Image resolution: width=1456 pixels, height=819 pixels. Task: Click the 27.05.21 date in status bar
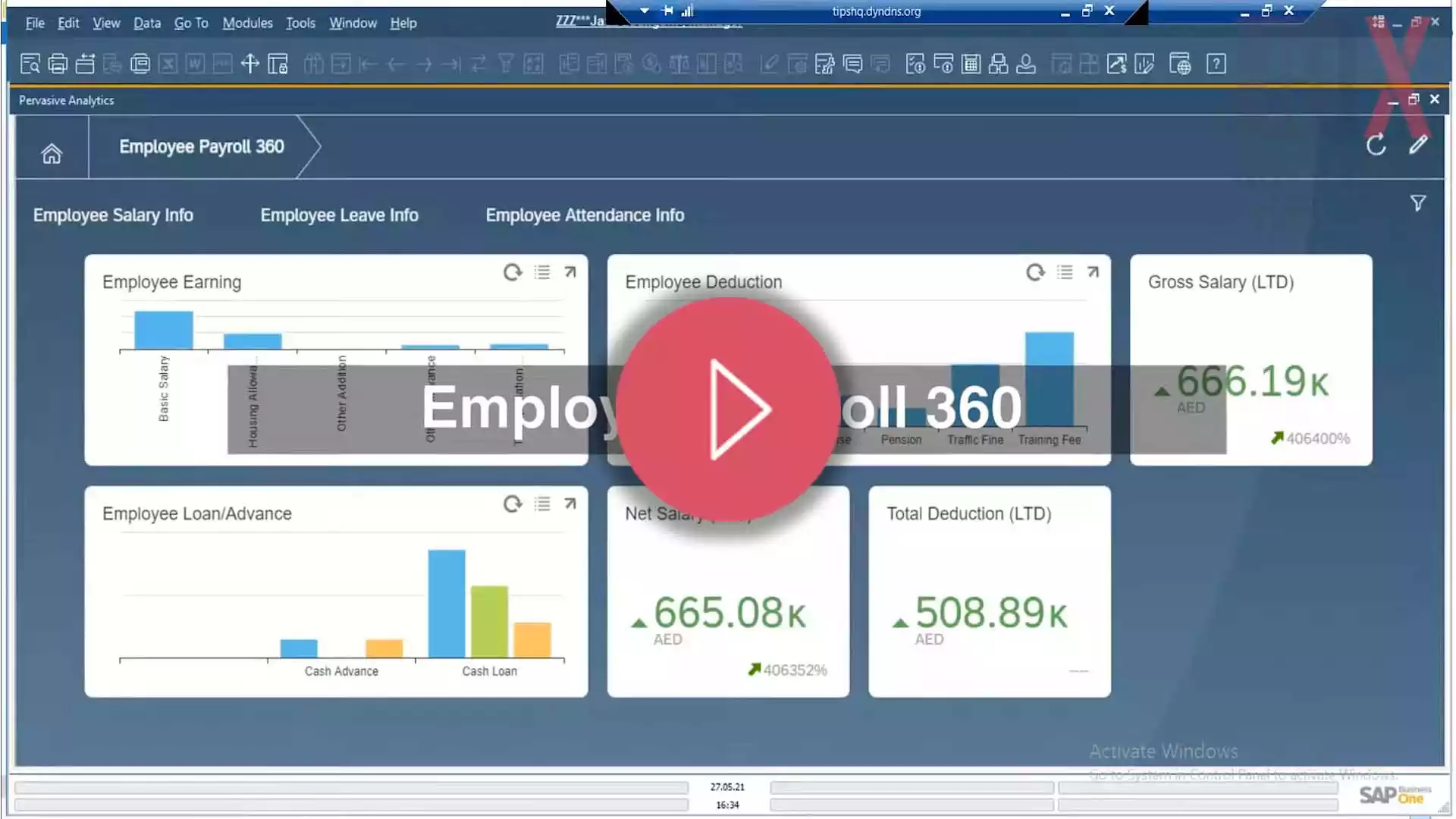click(727, 787)
